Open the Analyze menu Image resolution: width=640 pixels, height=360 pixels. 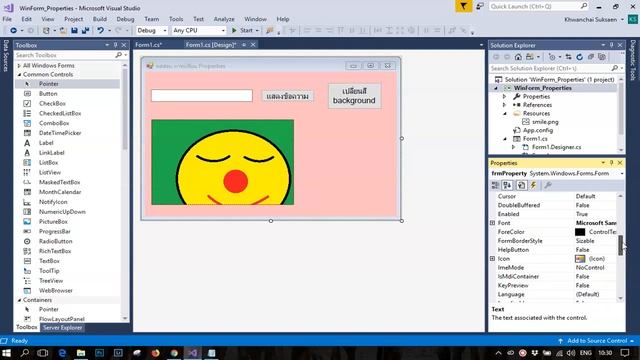[224, 19]
